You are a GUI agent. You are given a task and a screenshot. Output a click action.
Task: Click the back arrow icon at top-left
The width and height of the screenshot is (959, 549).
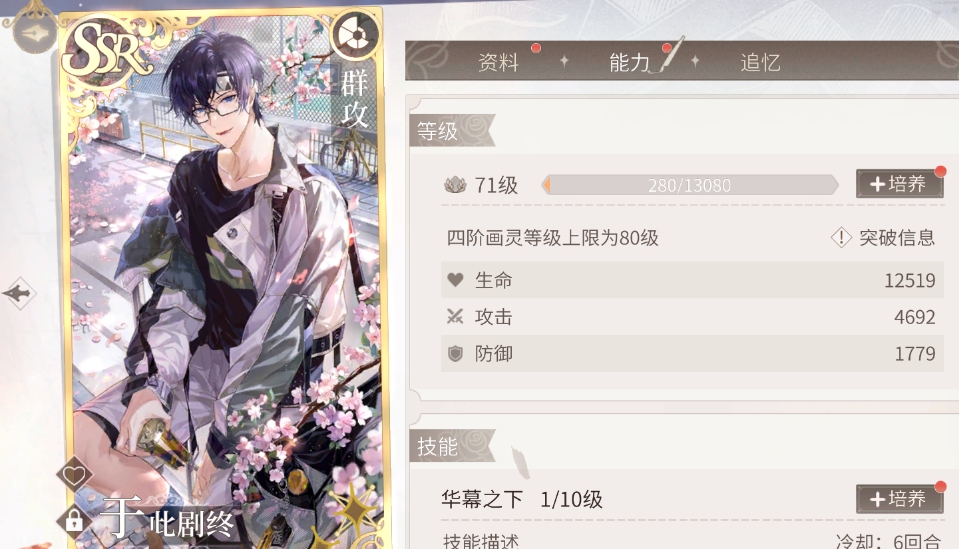point(33,32)
